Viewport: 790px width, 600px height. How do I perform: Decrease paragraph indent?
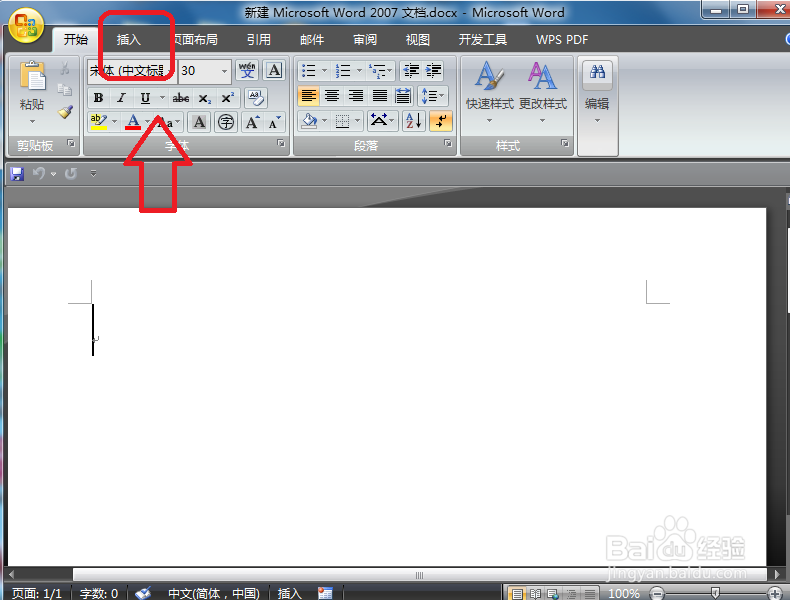click(x=411, y=71)
